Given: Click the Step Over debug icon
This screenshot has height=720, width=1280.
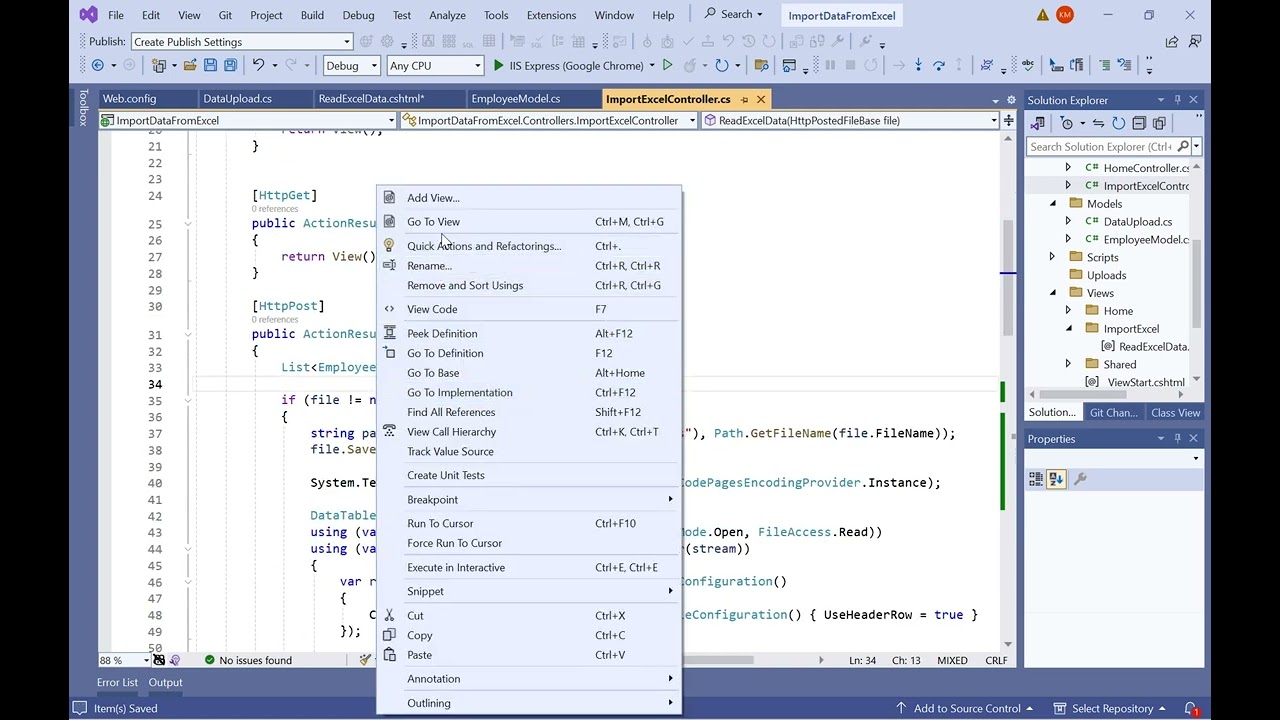Looking at the screenshot, I should pyautogui.click(x=938, y=65).
